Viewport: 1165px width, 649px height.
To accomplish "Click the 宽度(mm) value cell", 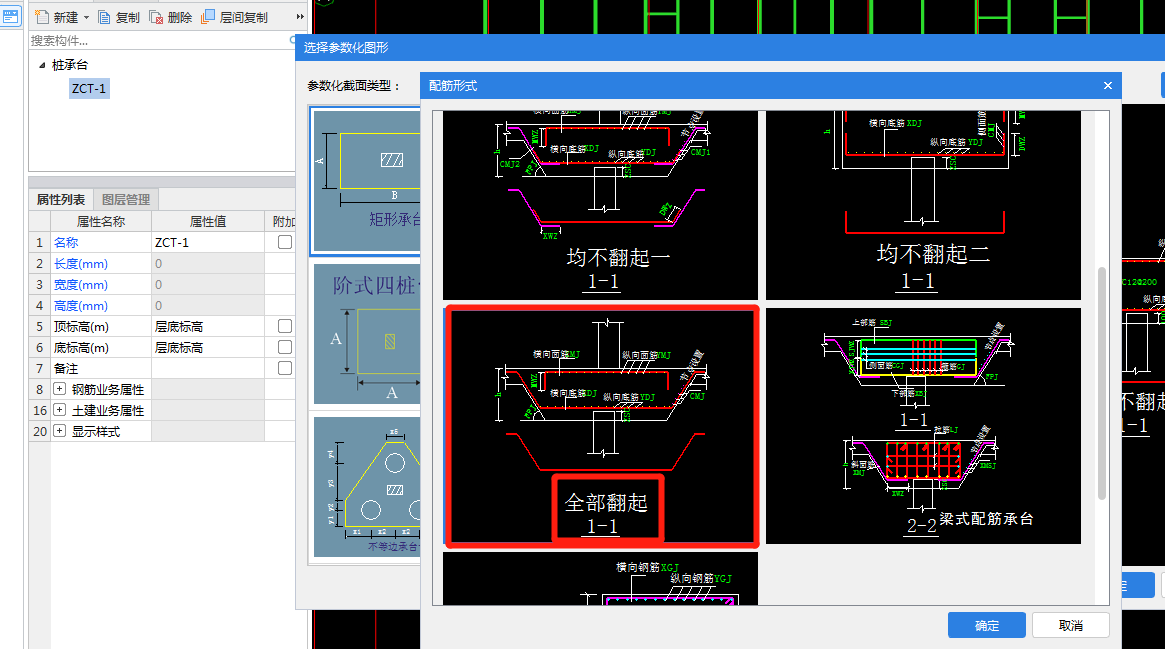I will [208, 284].
